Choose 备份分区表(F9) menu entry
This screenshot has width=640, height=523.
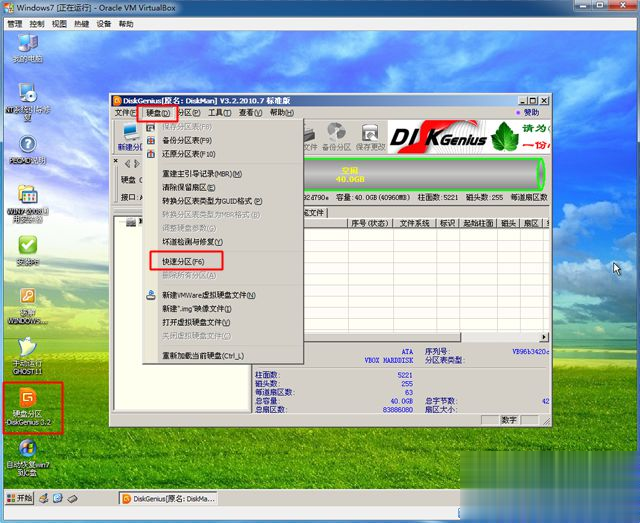tap(187, 140)
